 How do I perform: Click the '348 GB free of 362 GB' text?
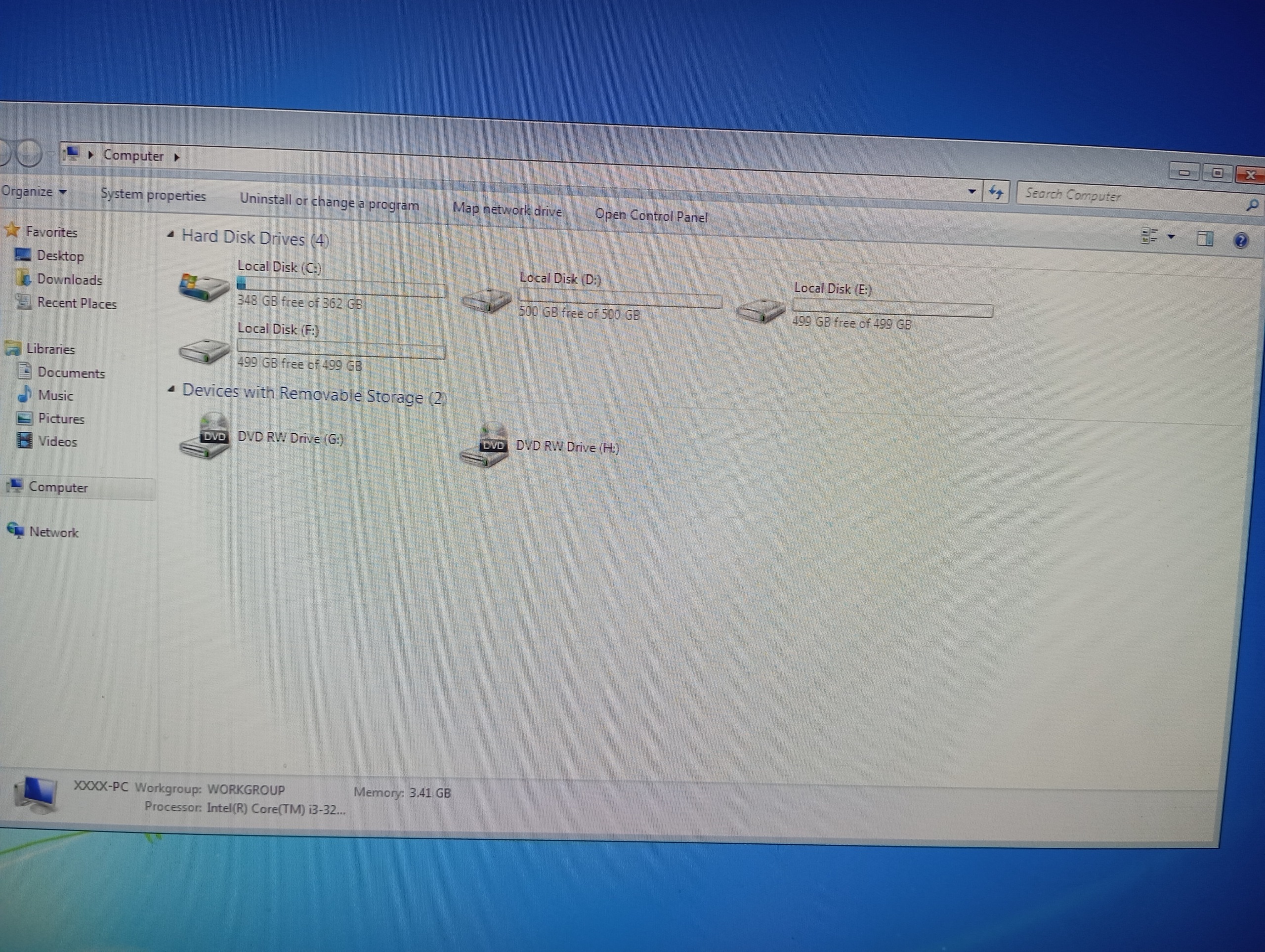click(x=300, y=302)
